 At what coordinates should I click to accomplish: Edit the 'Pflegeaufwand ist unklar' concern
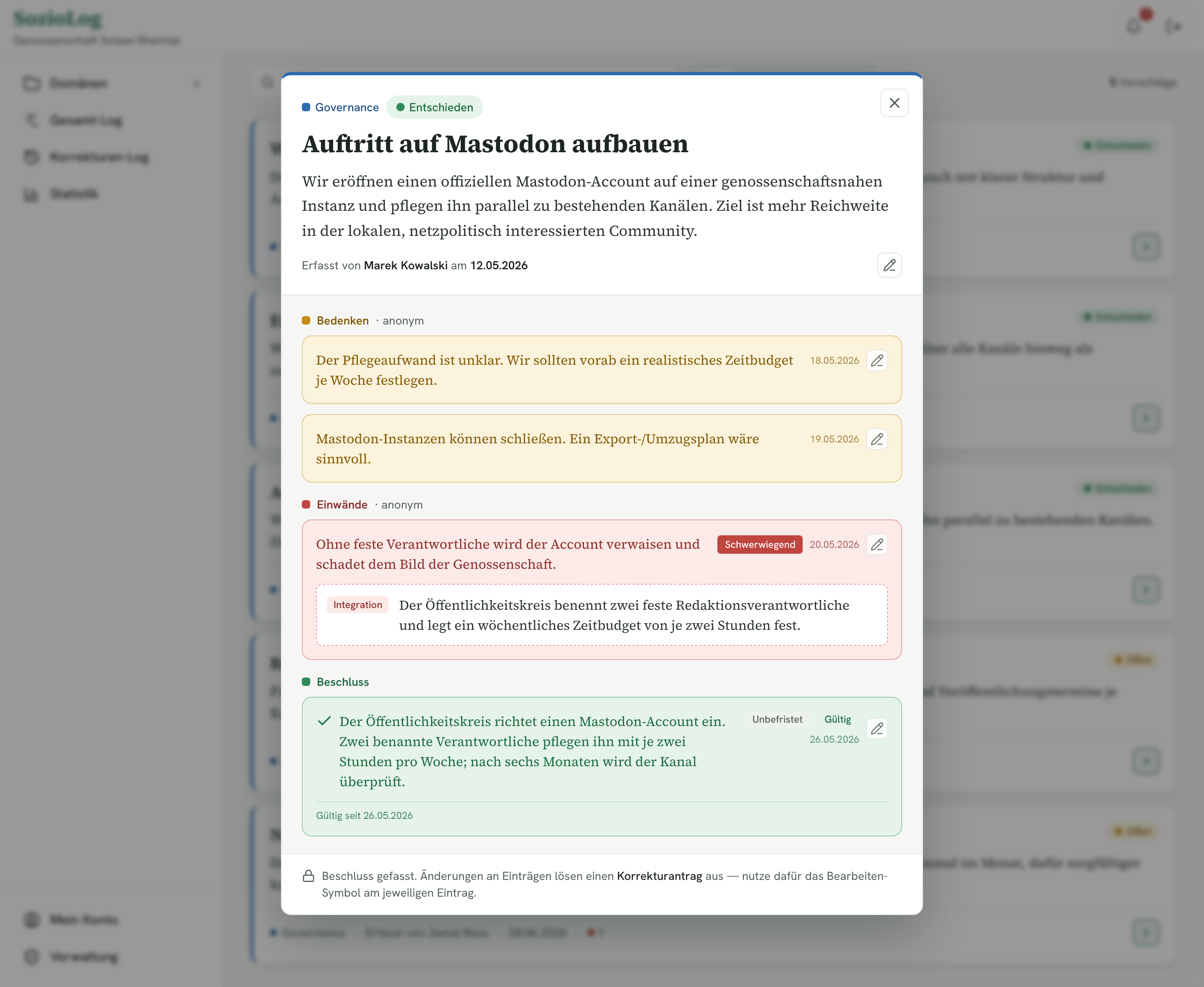tap(877, 361)
